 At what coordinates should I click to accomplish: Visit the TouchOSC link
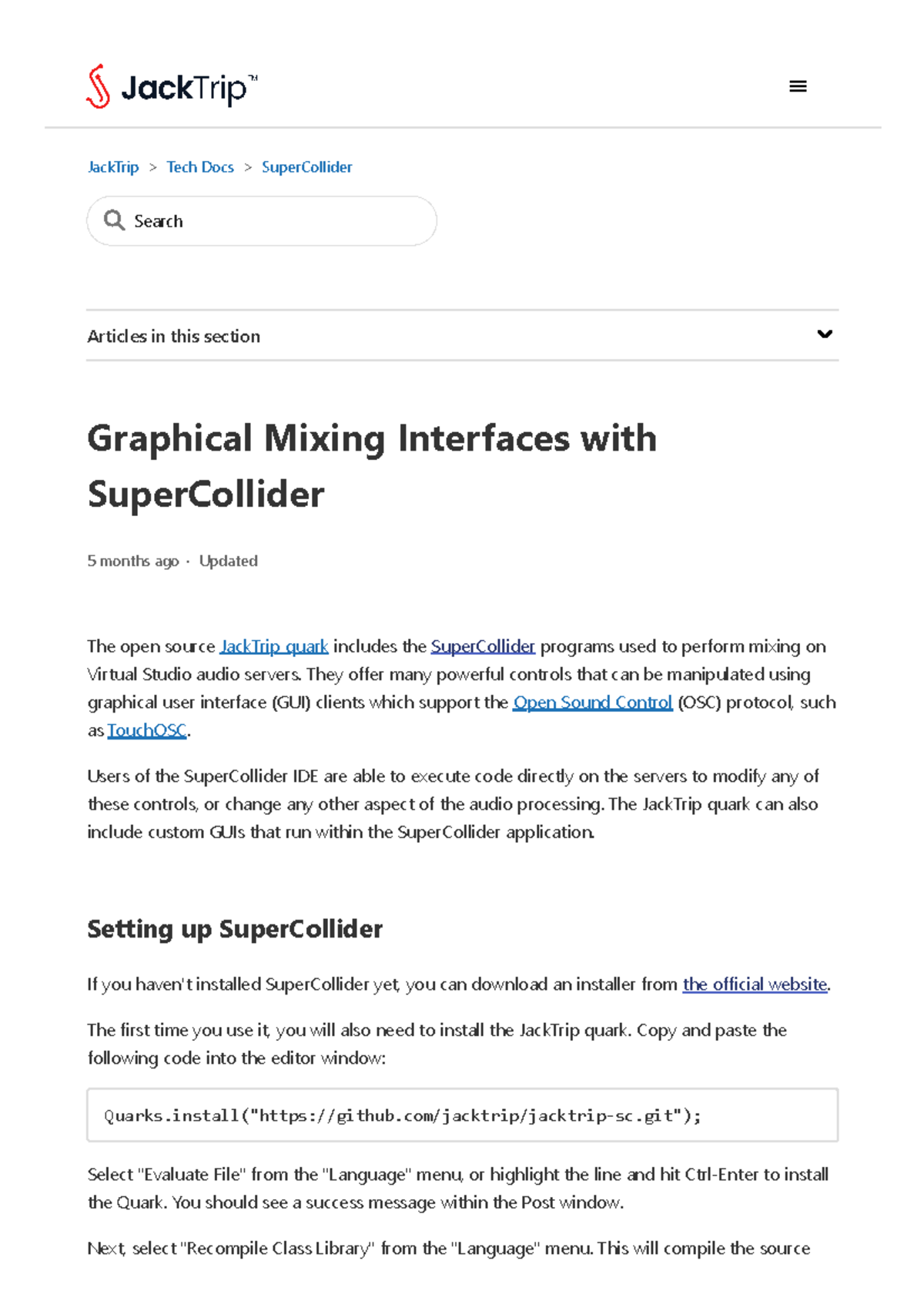click(146, 729)
